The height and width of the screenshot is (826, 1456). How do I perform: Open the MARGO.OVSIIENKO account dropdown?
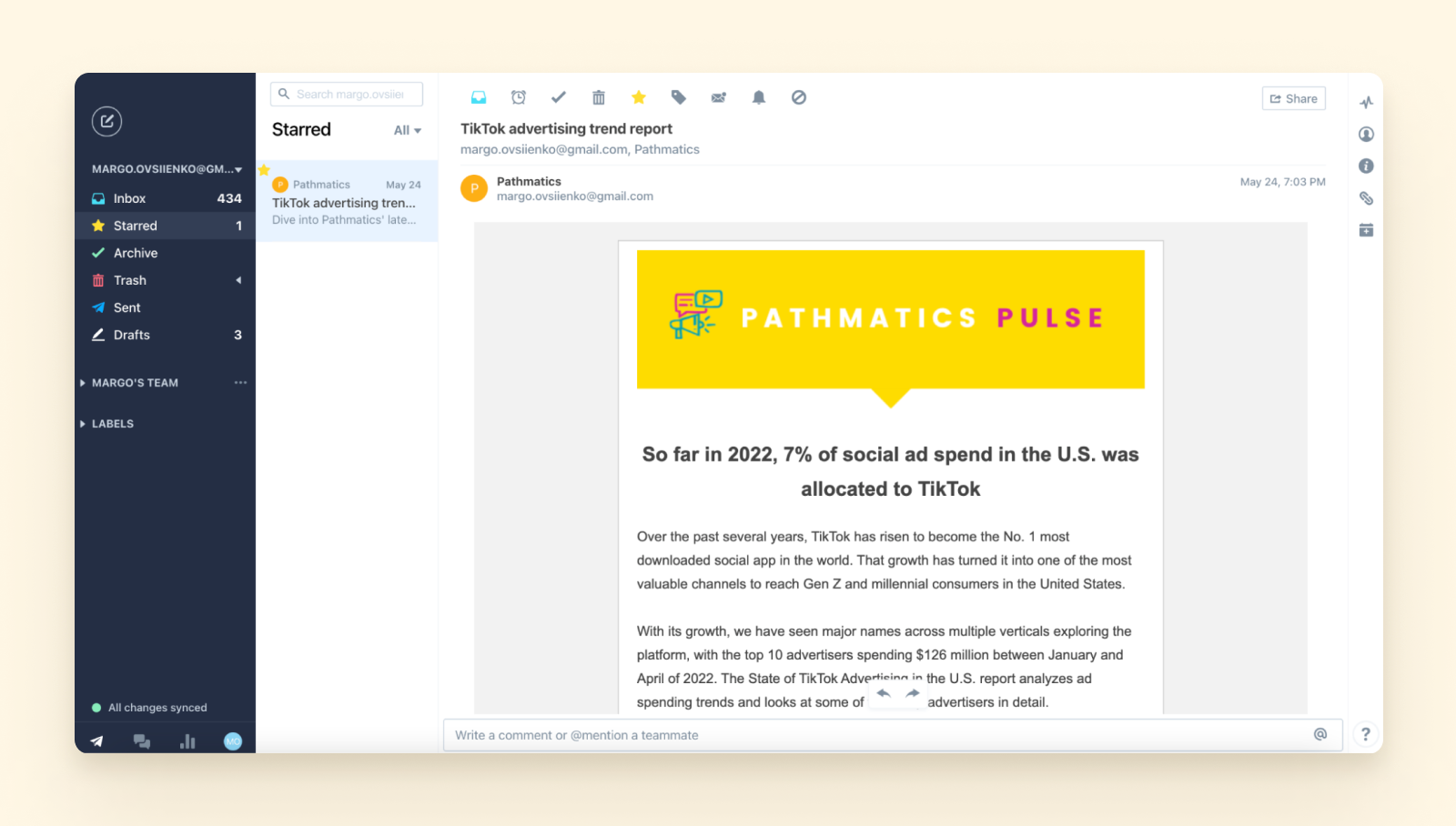[167, 169]
